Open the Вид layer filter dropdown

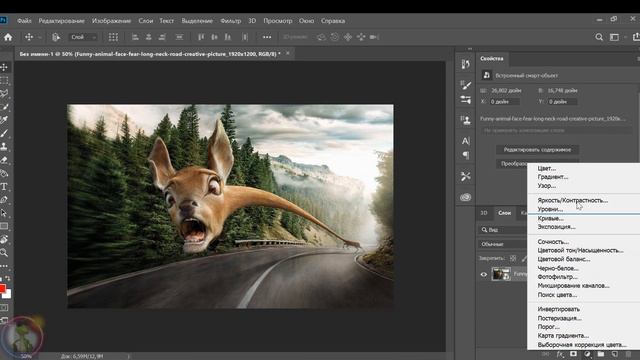tap(502, 230)
